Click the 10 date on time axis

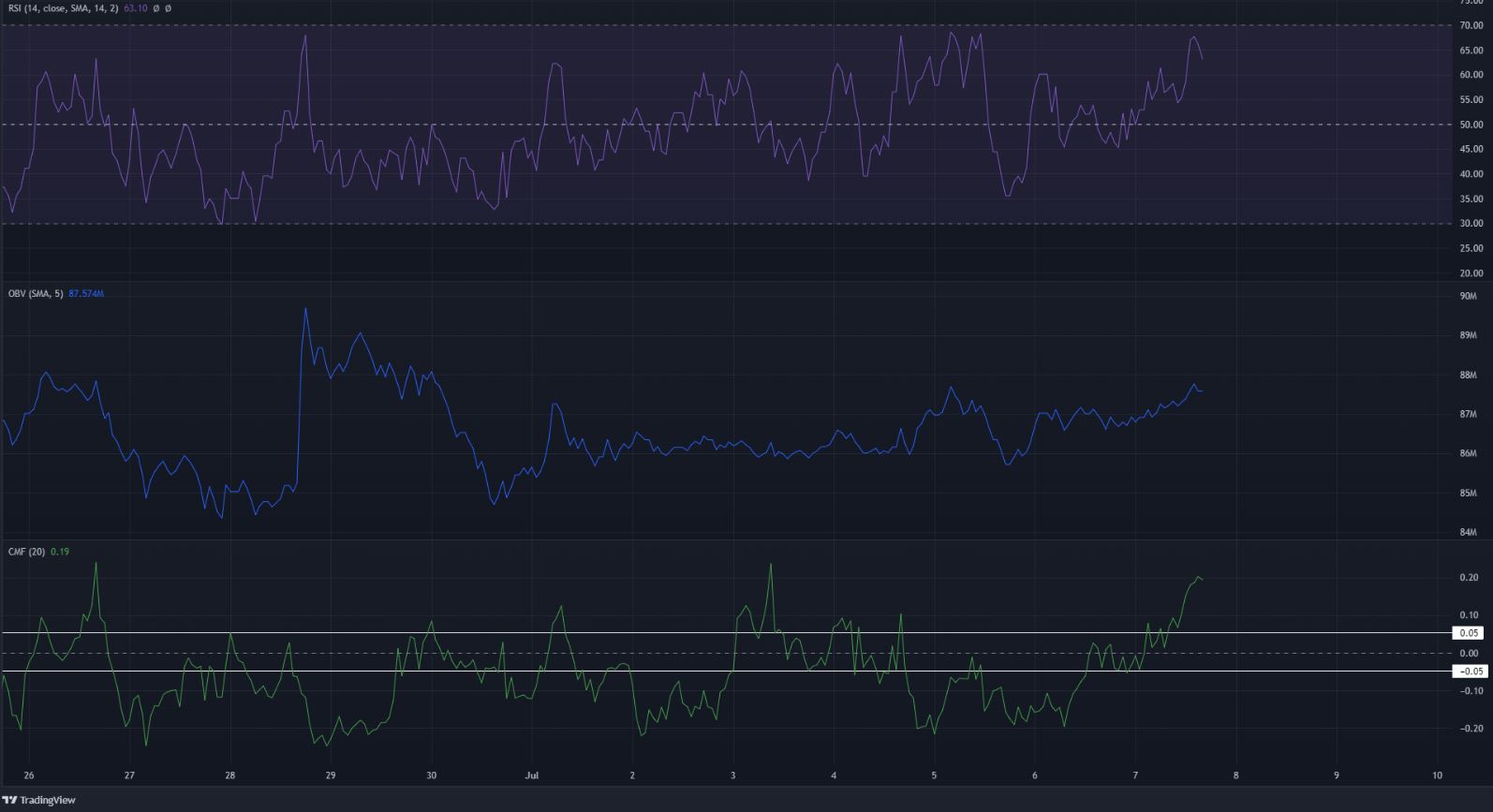1437,775
